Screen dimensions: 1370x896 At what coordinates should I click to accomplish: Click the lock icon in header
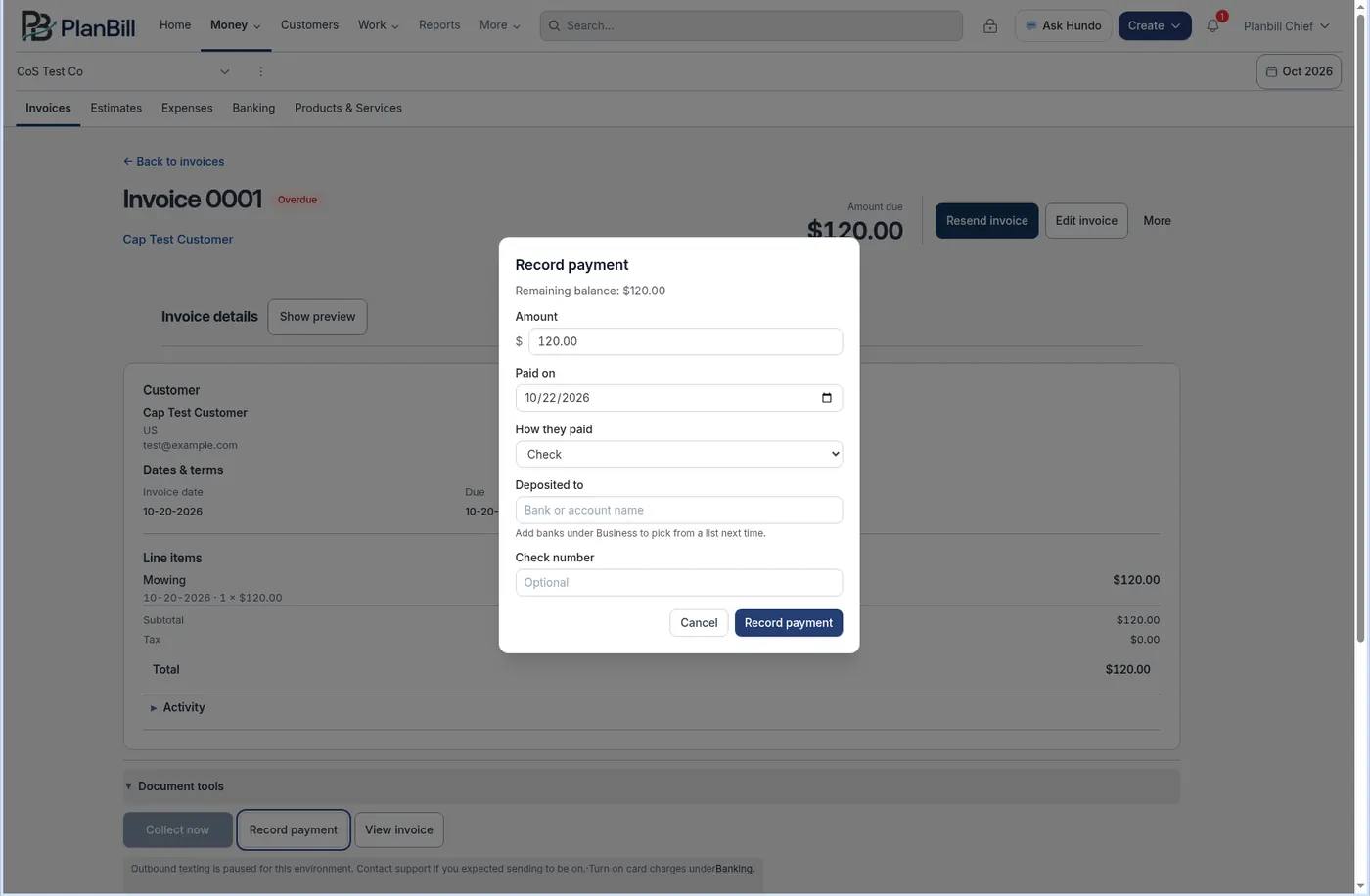pyautogui.click(x=990, y=26)
